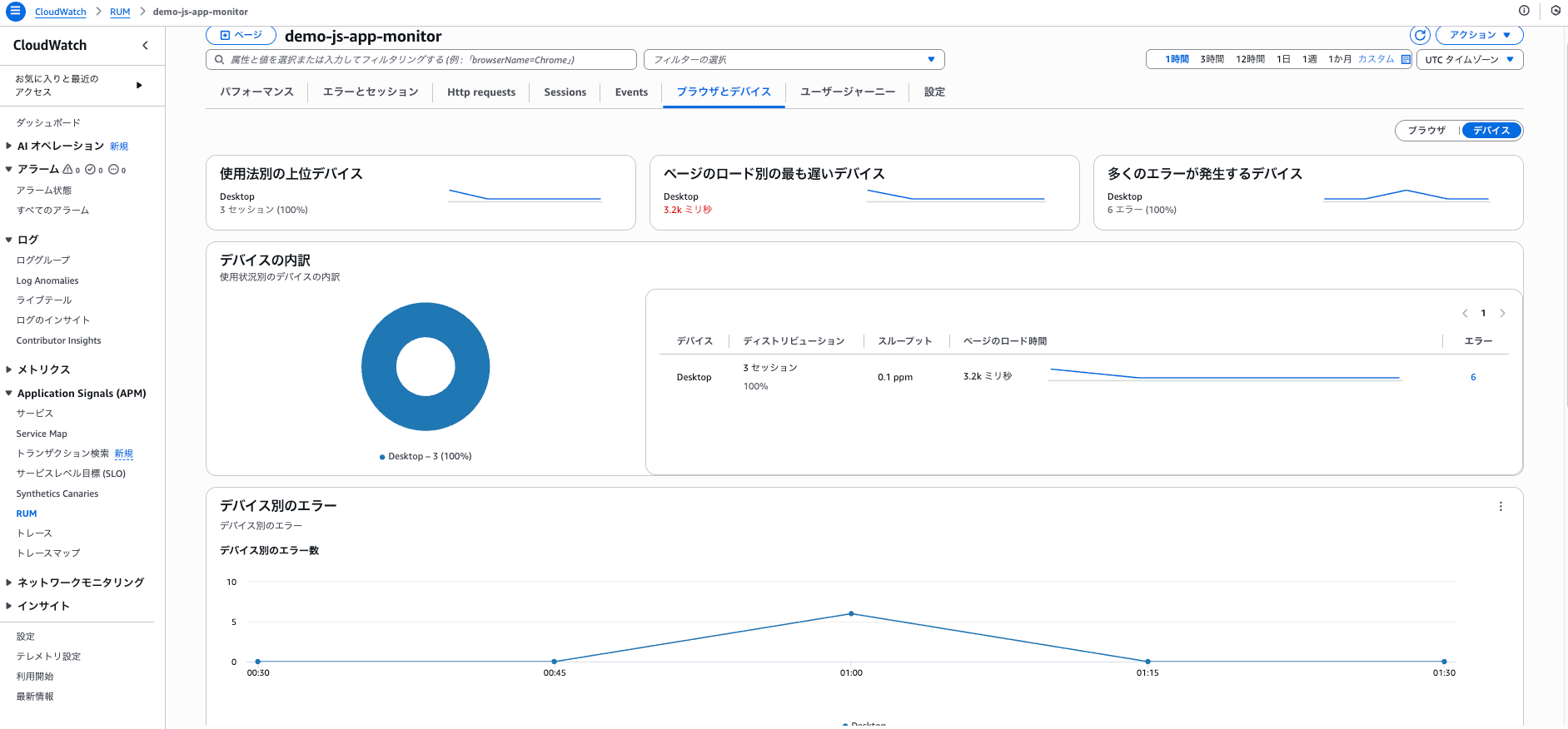The width and height of the screenshot is (1568, 729).
Task: Click Desktop legend dot under donut
Action: click(382, 457)
